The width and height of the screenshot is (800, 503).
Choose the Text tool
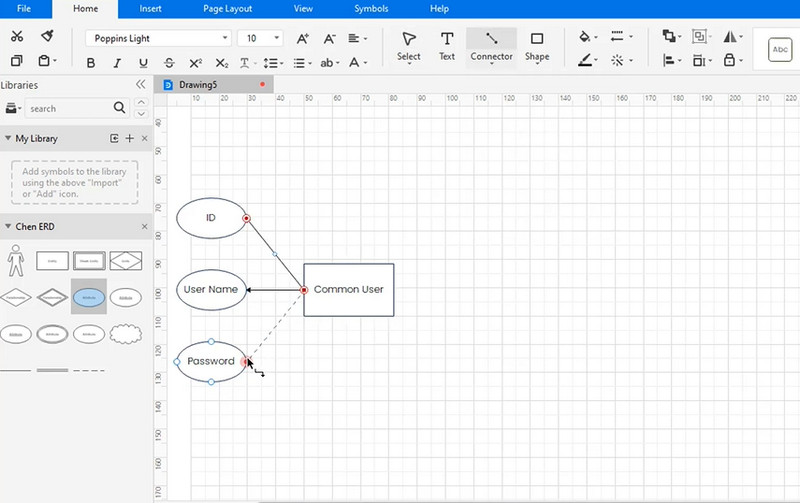[x=447, y=45]
